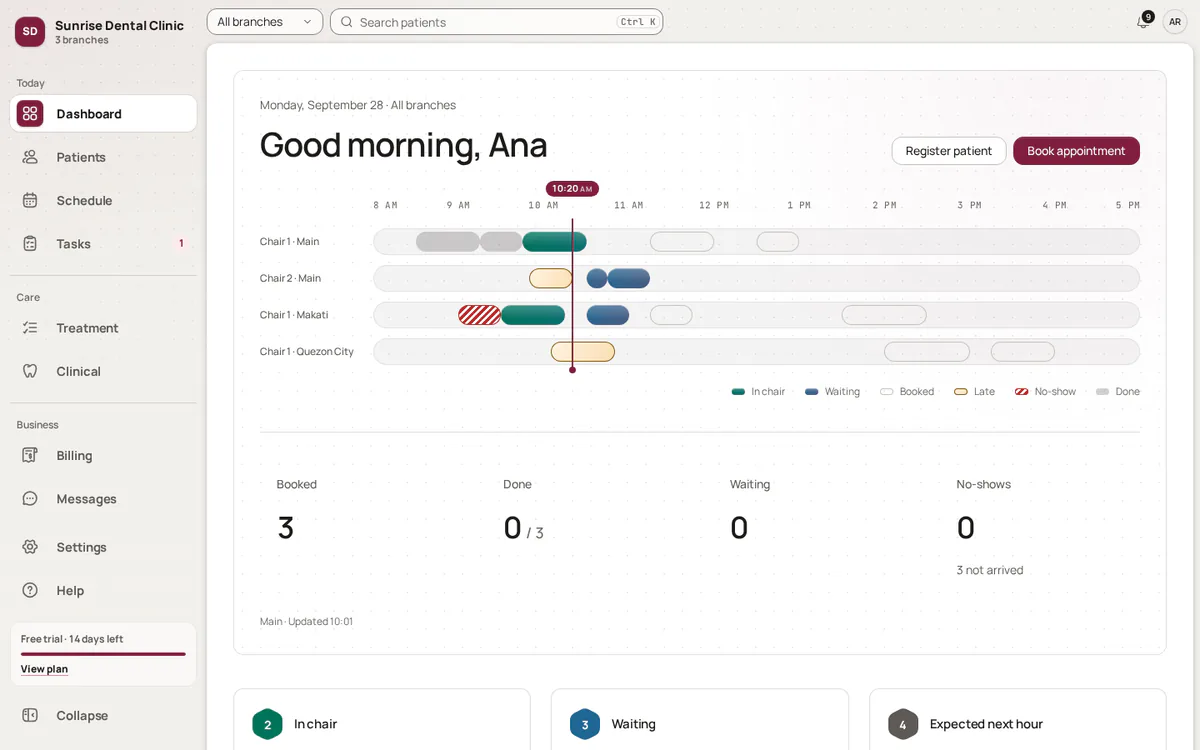Click the 'Main · Updated 10:01' text
The height and width of the screenshot is (750, 1200).
[306, 621]
